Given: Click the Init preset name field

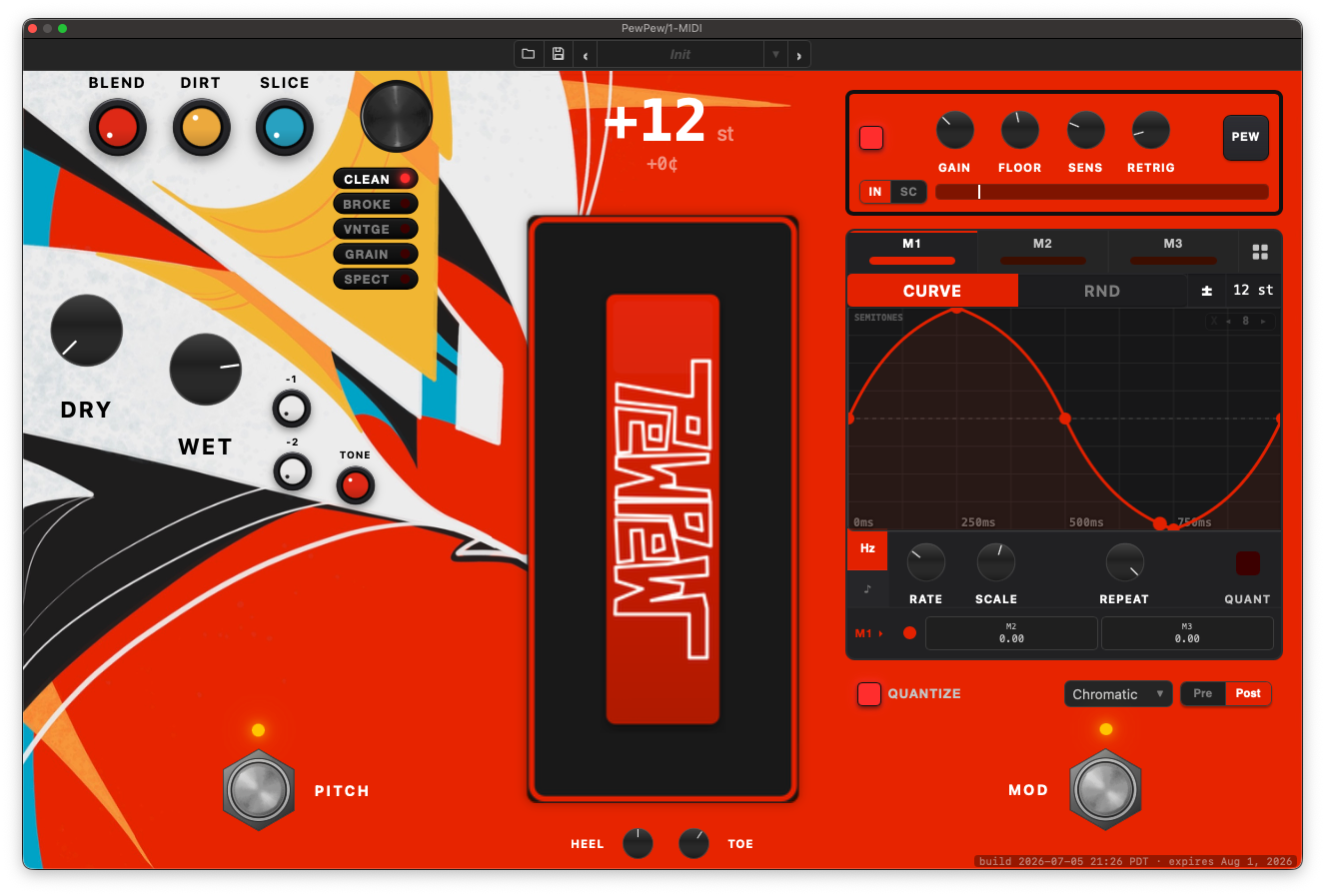Looking at the screenshot, I should pos(680,55).
